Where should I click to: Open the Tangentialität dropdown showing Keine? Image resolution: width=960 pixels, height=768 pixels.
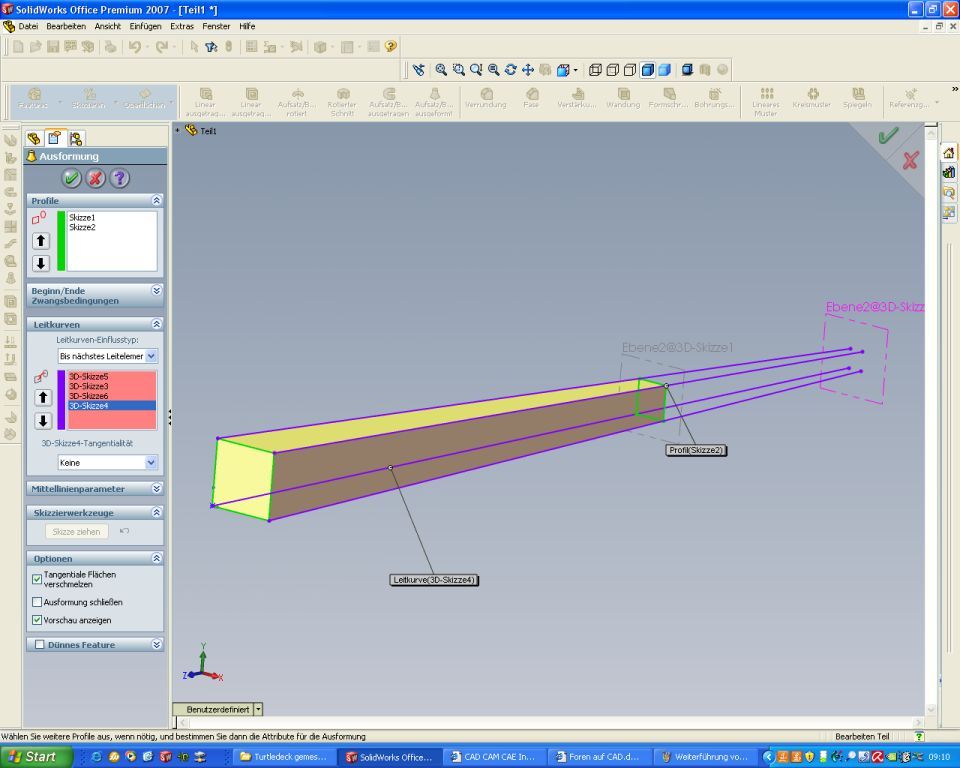[151, 463]
